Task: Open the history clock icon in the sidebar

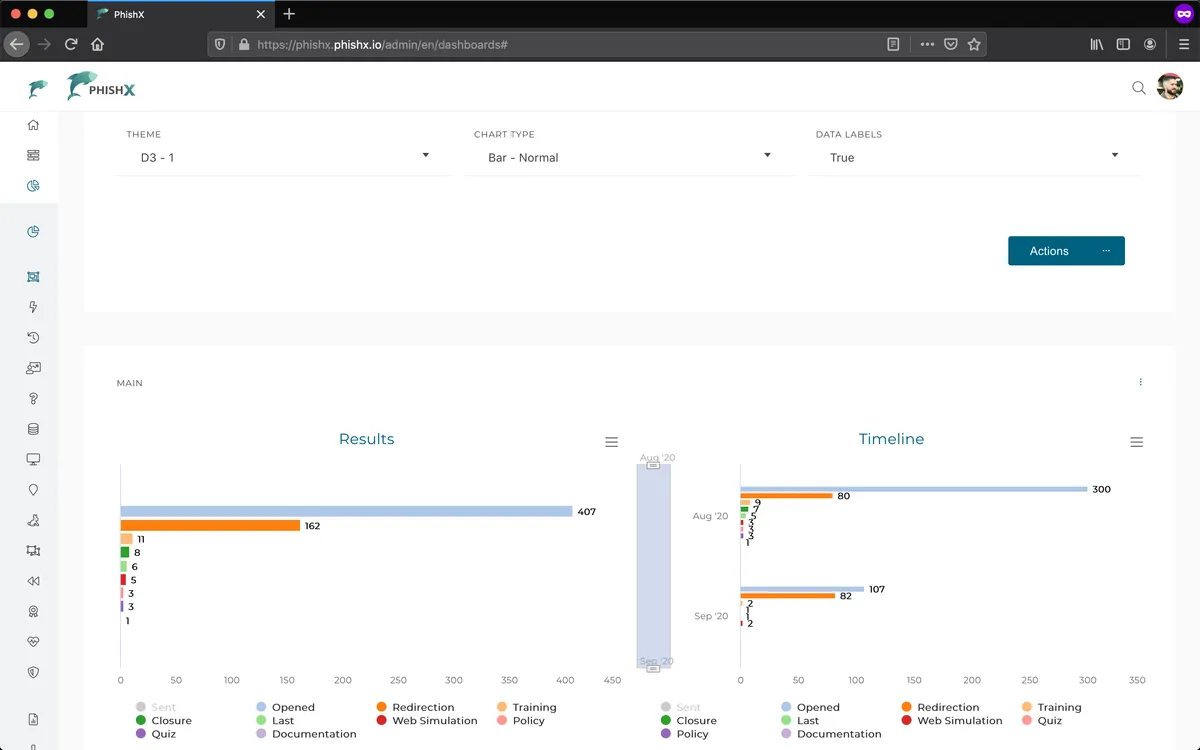Action: (x=33, y=337)
